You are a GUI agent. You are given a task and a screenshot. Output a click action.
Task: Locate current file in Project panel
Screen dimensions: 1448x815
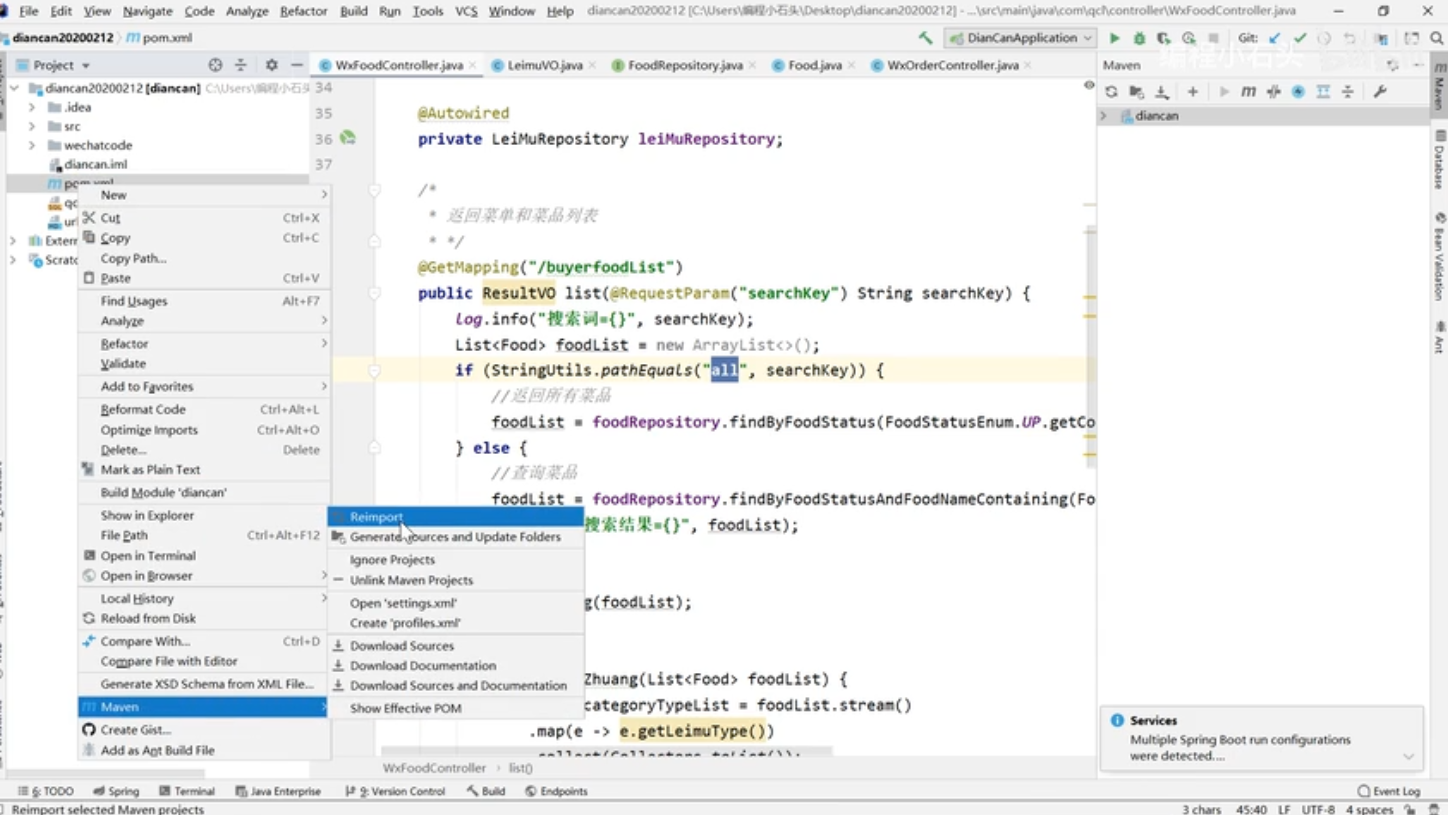pos(215,65)
